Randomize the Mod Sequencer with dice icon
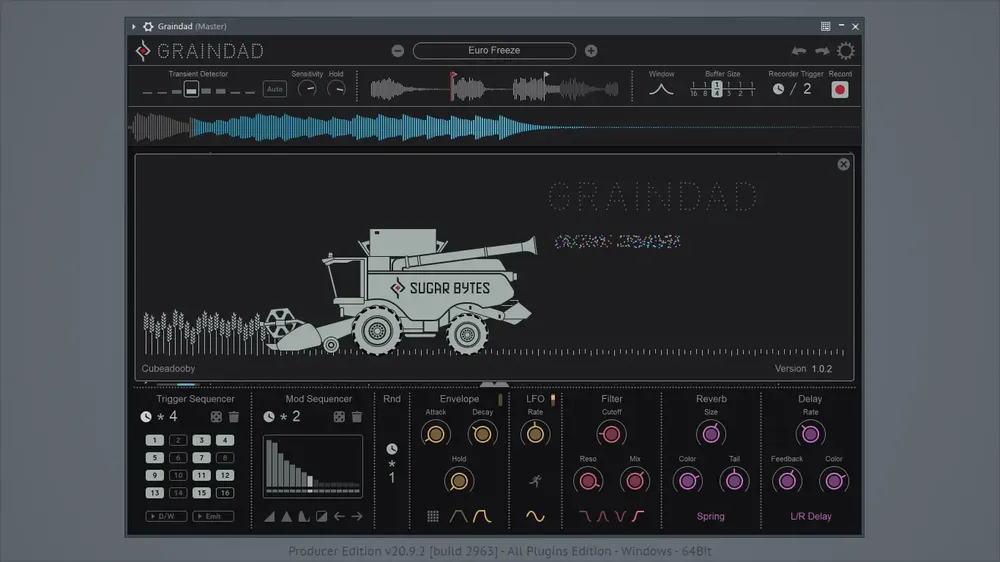The height and width of the screenshot is (562, 1000). pos(339,417)
